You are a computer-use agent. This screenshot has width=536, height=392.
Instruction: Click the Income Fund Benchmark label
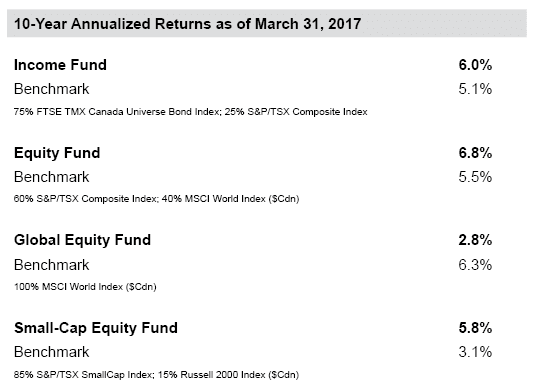coord(51,89)
